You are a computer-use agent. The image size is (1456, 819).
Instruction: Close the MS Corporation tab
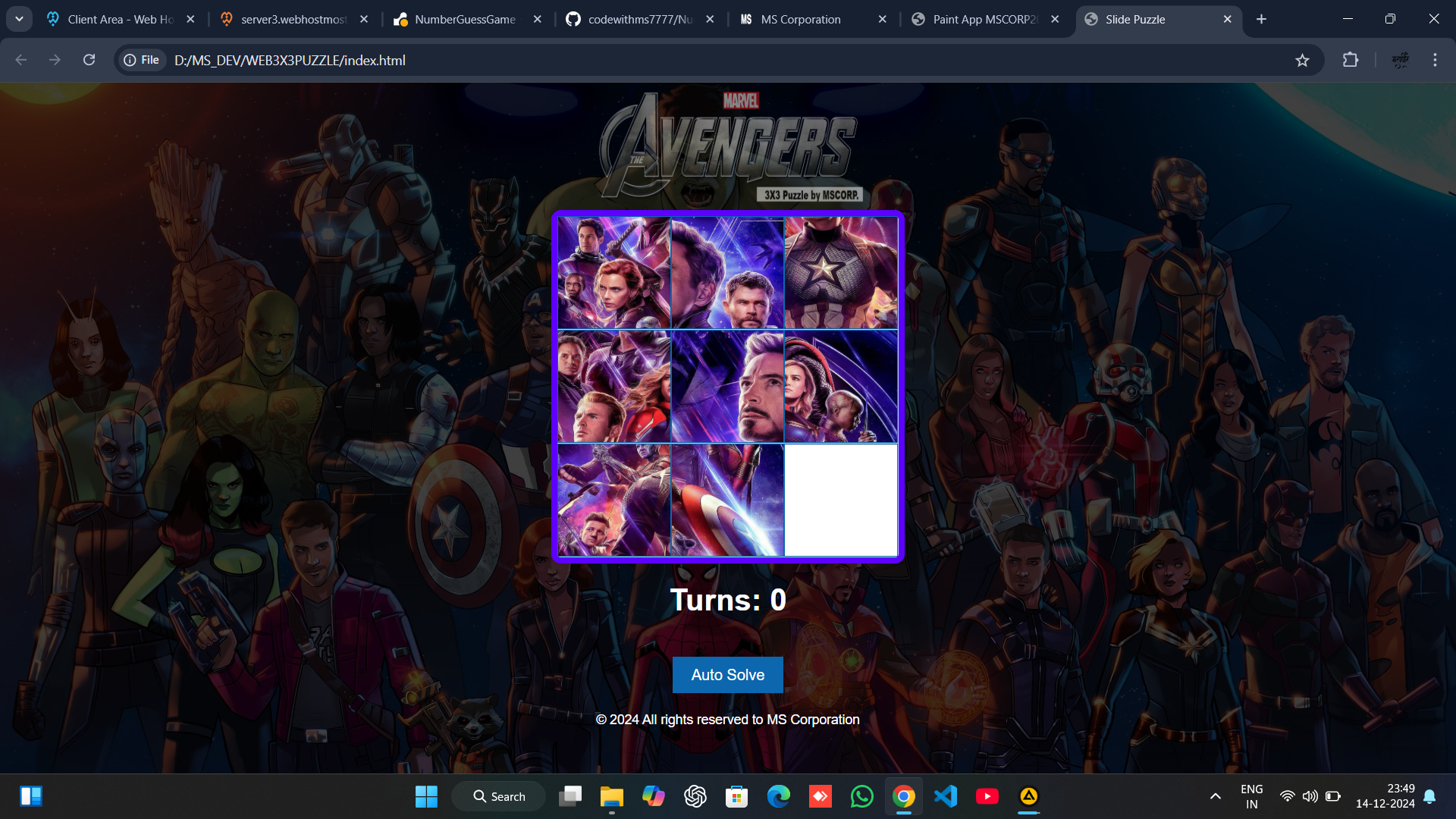tap(882, 19)
